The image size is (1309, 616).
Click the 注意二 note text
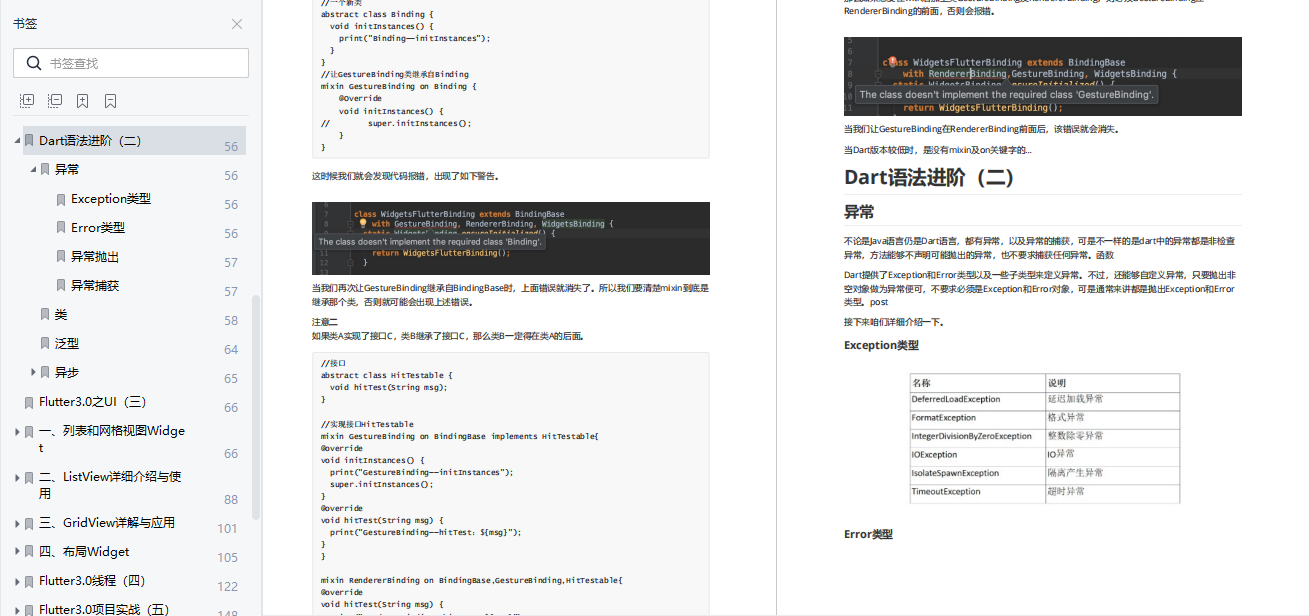pyautogui.click(x=325, y=322)
